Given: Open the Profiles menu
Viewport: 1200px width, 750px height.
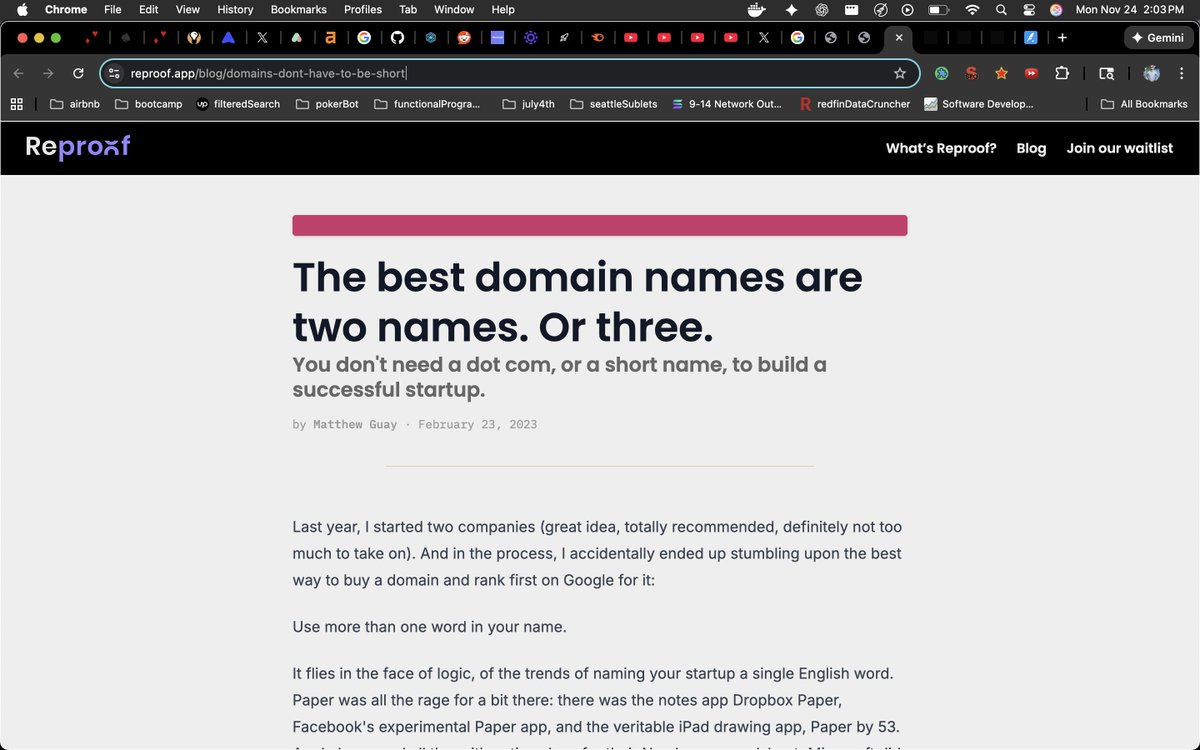Looking at the screenshot, I should [x=363, y=9].
